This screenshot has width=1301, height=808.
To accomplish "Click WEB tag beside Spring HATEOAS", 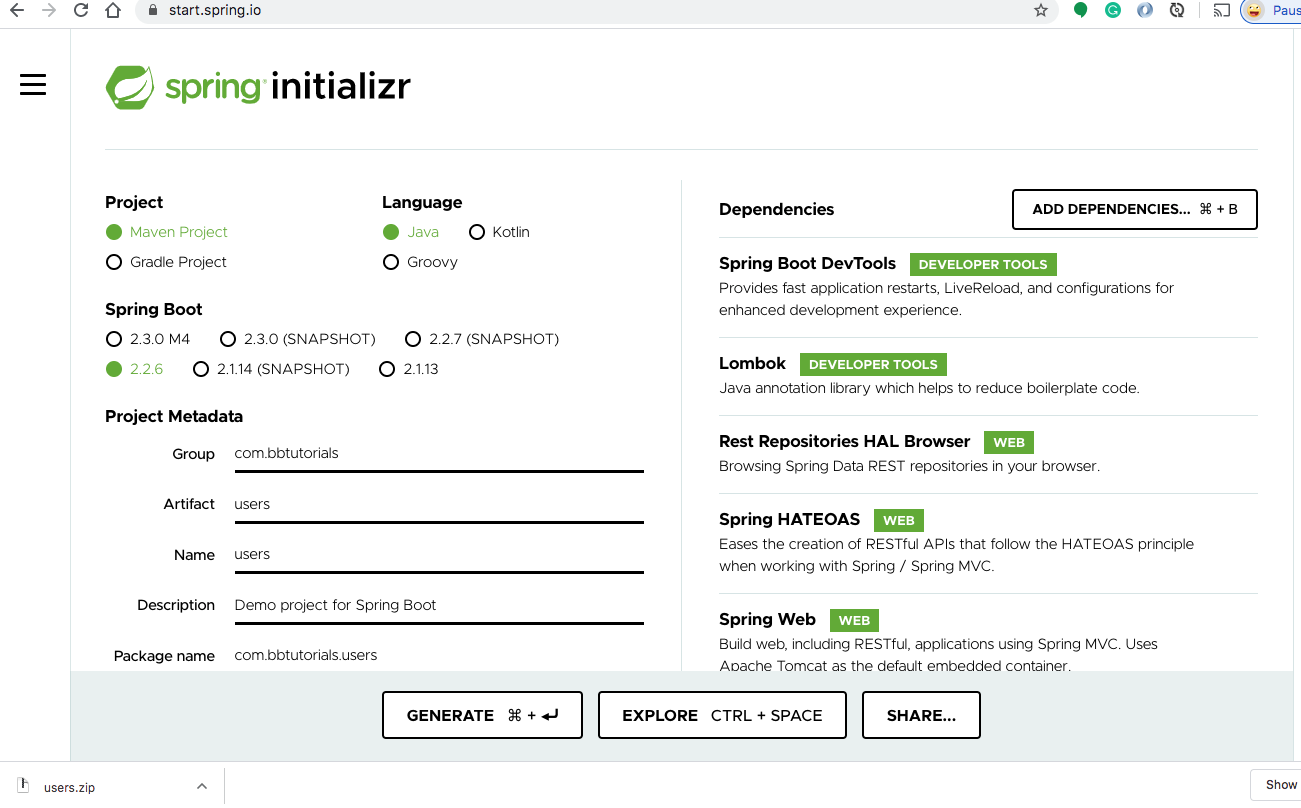I will 899,521.
